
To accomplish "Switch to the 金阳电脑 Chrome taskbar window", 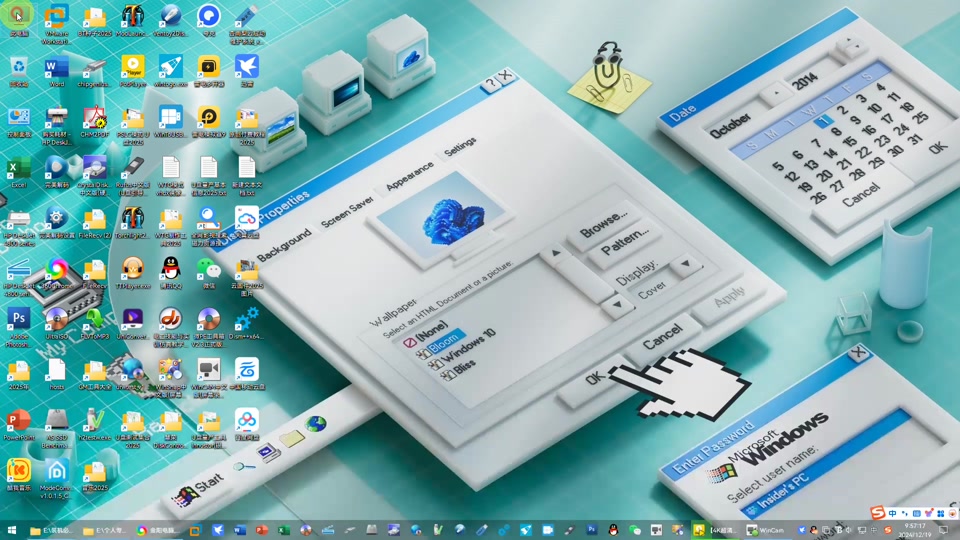I will (157, 530).
